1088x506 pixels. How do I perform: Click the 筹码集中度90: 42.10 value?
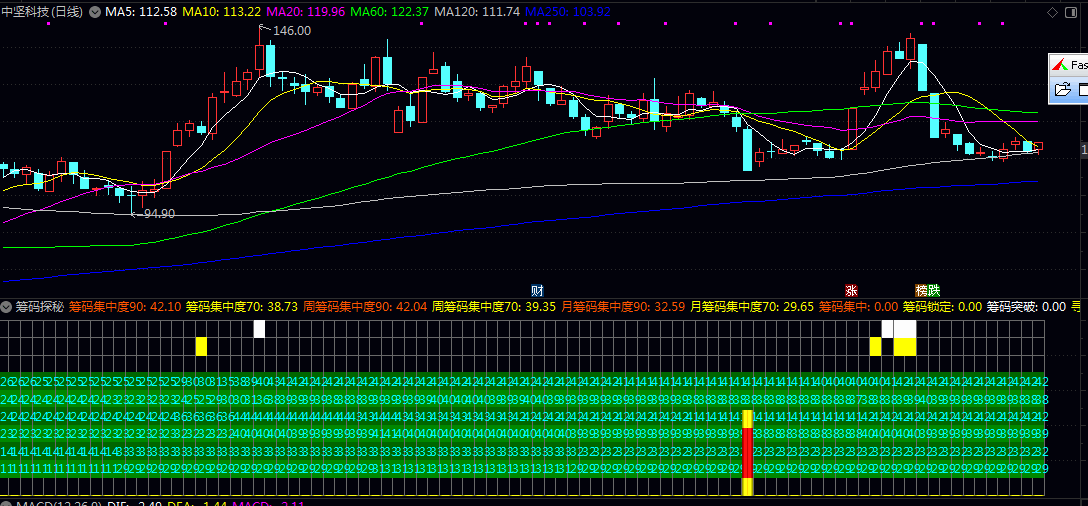pos(126,306)
